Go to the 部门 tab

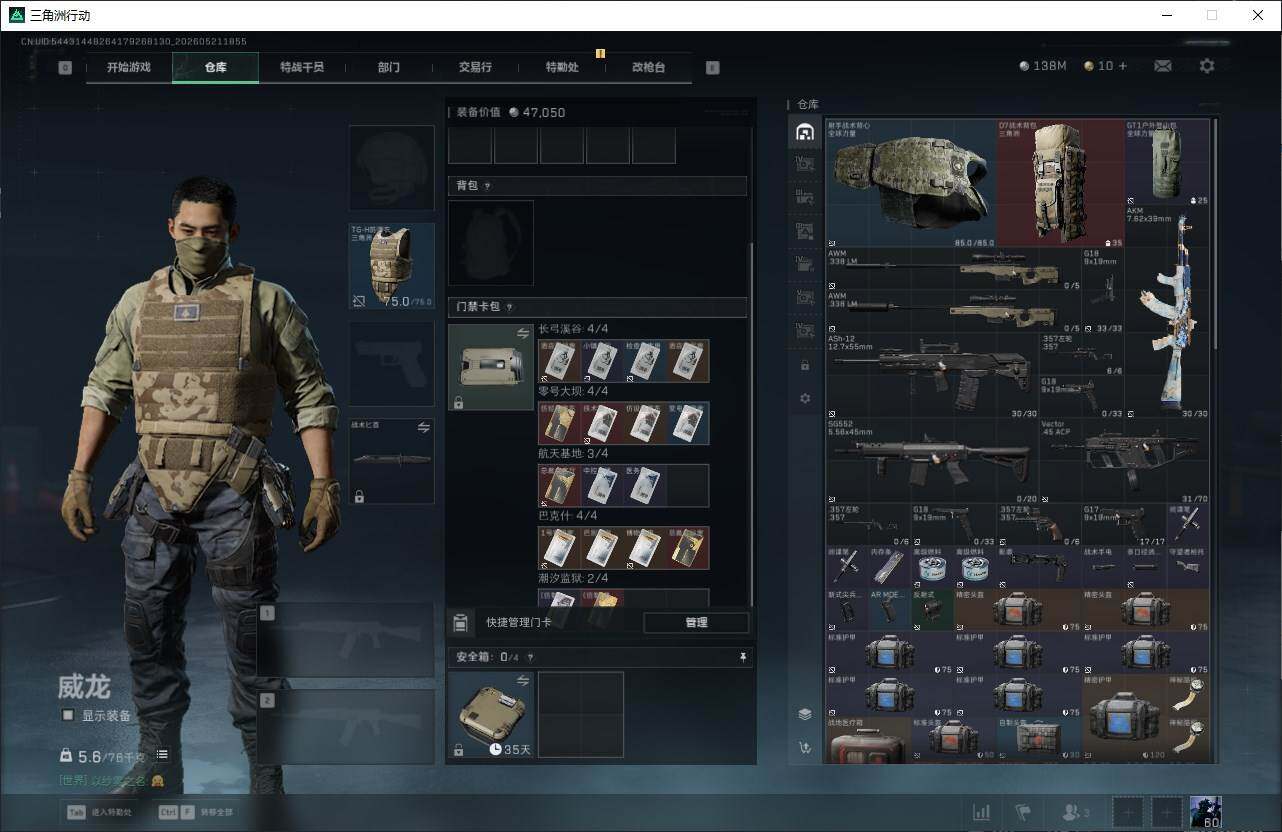click(x=389, y=67)
